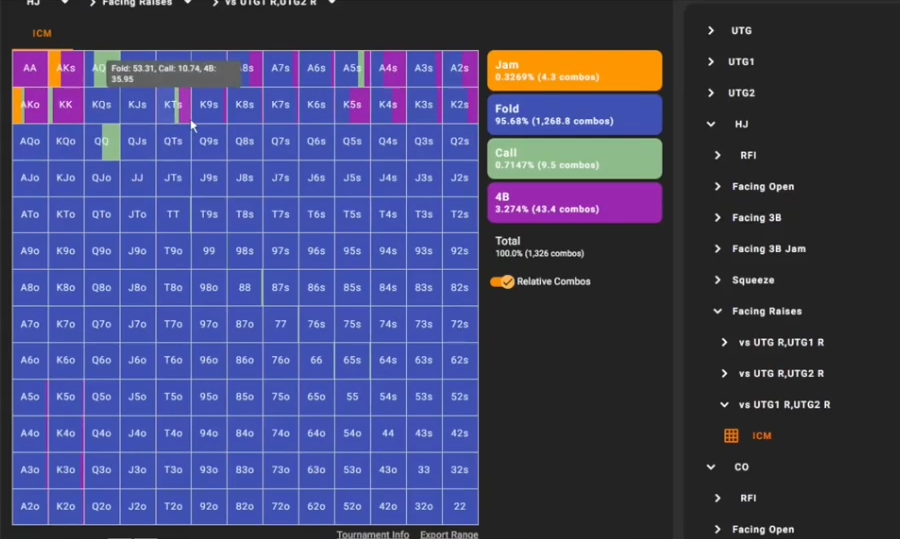This screenshot has width=900, height=539.
Task: Open the Tournament Info link
Action: coord(373,534)
